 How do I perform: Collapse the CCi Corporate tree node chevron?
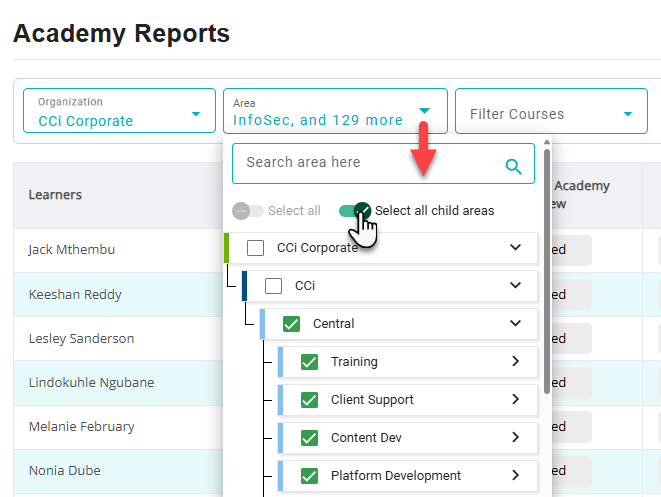point(516,248)
